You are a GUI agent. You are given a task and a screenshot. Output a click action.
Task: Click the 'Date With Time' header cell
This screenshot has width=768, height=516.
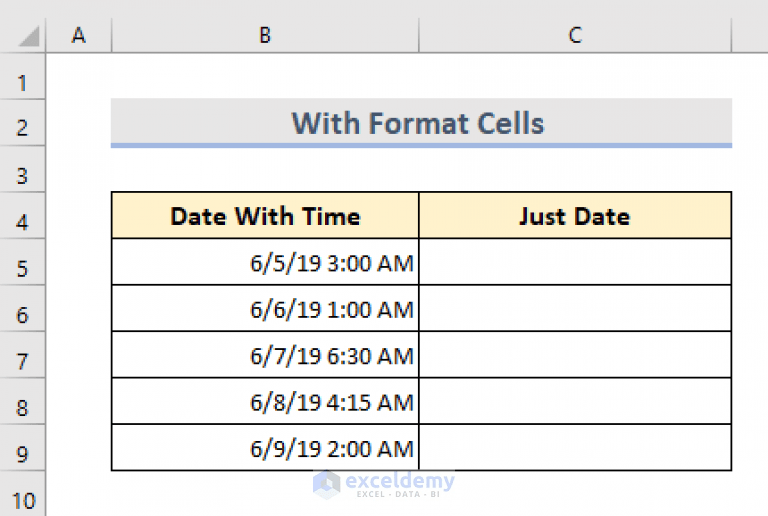[x=265, y=216]
